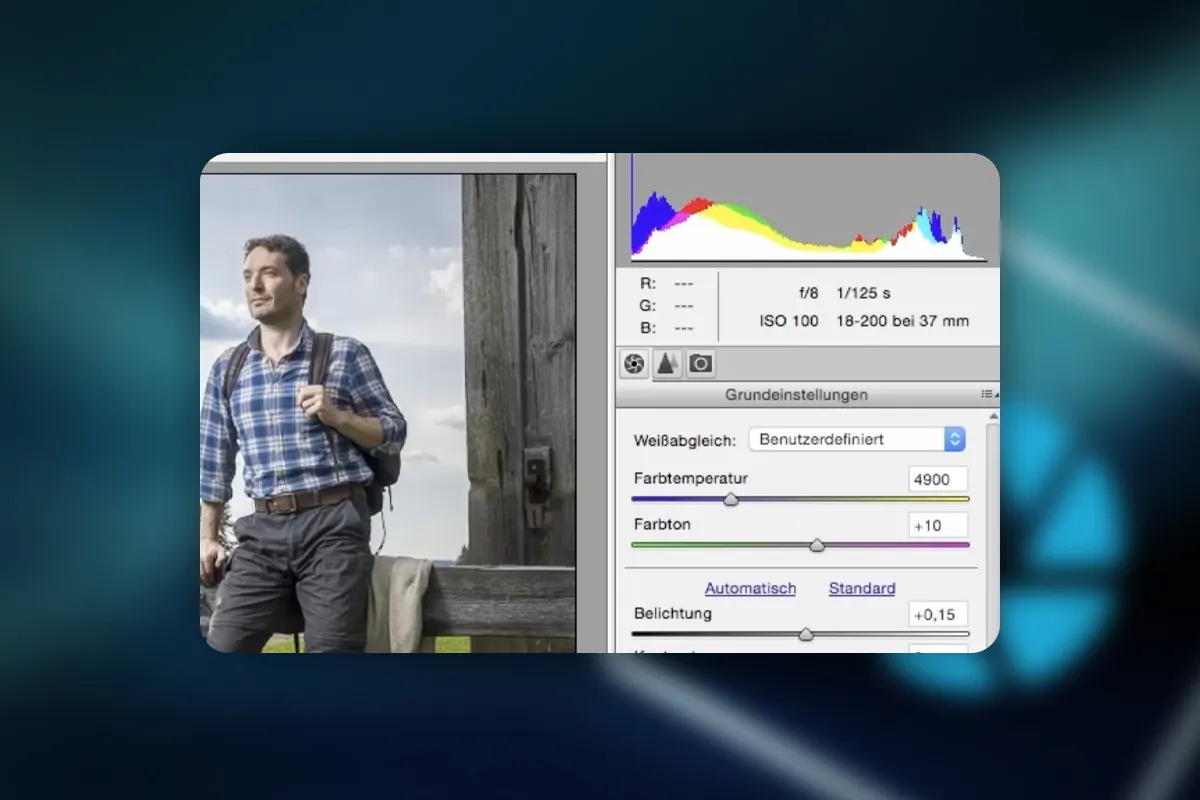Click the G channel readout
This screenshot has height=800, width=1200.
click(666, 305)
